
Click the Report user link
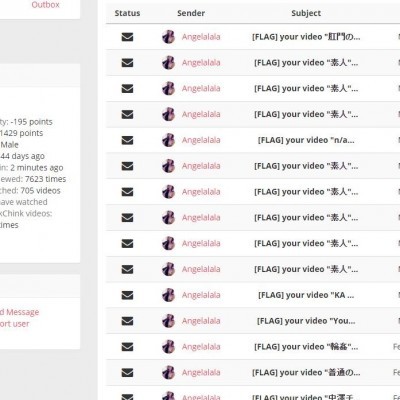(14, 324)
